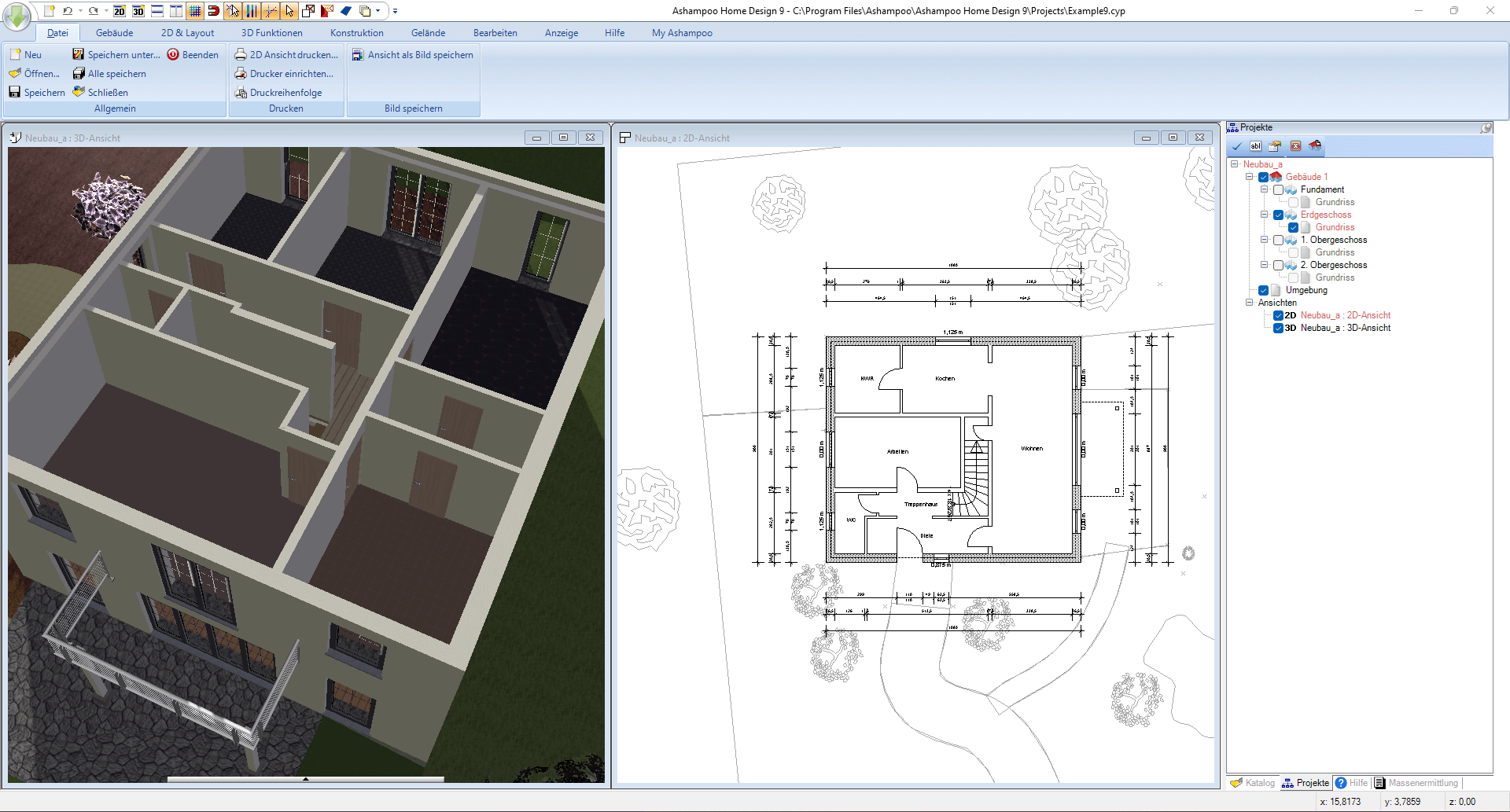Expand the Fundament tree branch
This screenshot has height=812, width=1510.
pos(1264,190)
